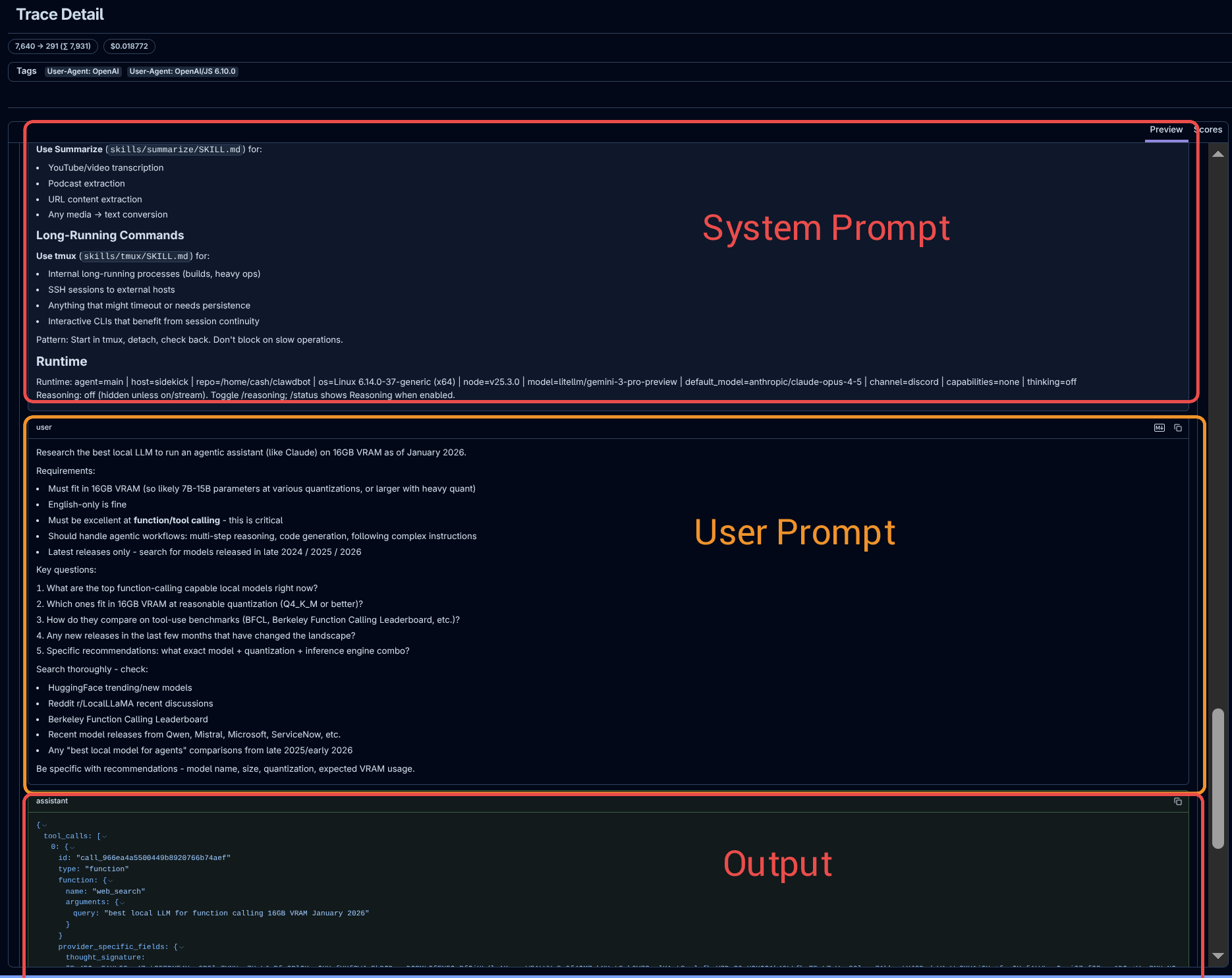Collapse the arguments object

pos(122,903)
